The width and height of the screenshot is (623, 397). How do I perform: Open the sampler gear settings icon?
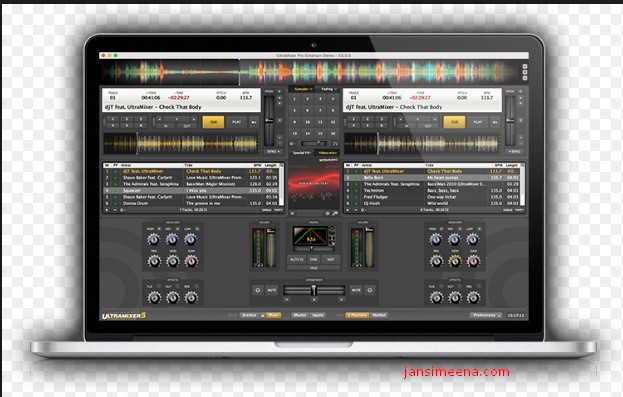tap(292, 143)
